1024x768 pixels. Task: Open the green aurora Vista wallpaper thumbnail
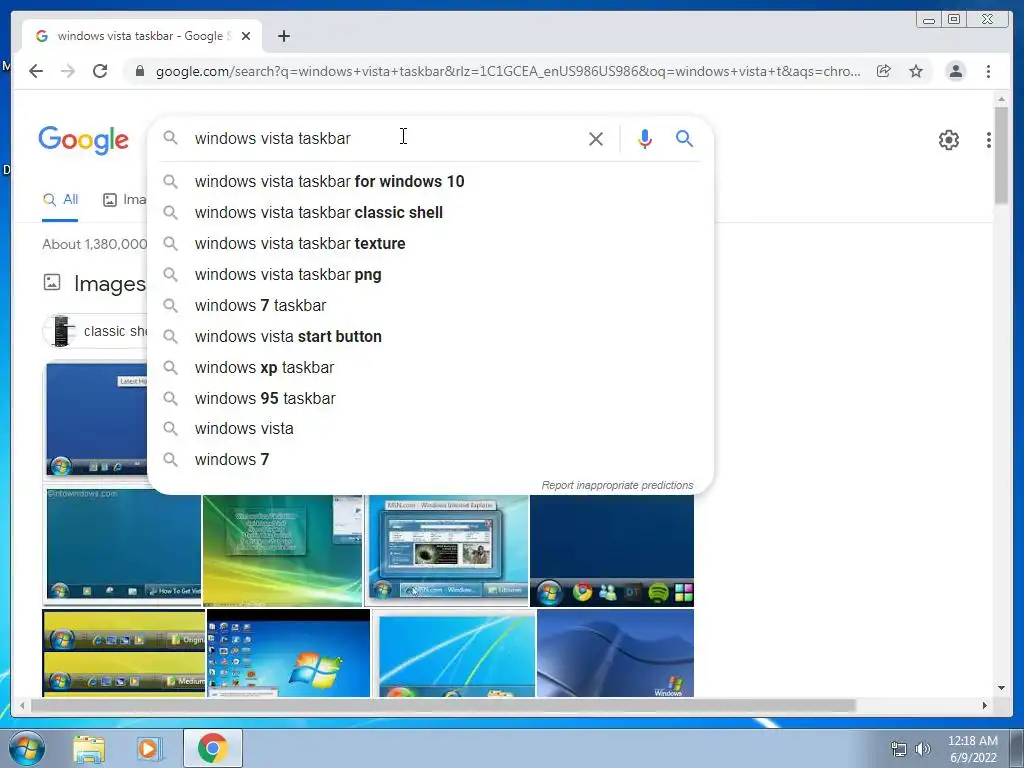click(x=283, y=551)
